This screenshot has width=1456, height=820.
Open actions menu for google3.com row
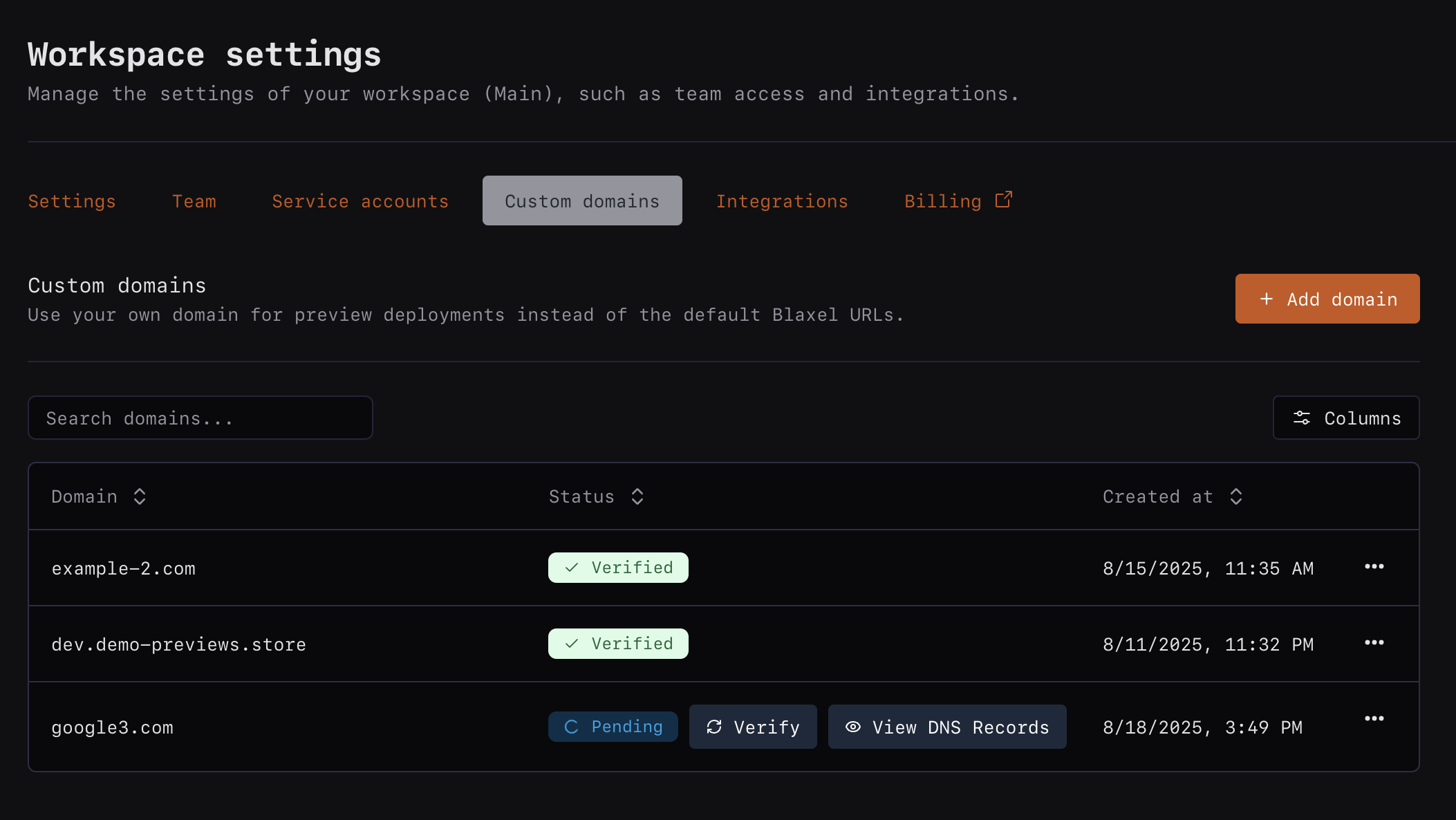(1374, 719)
